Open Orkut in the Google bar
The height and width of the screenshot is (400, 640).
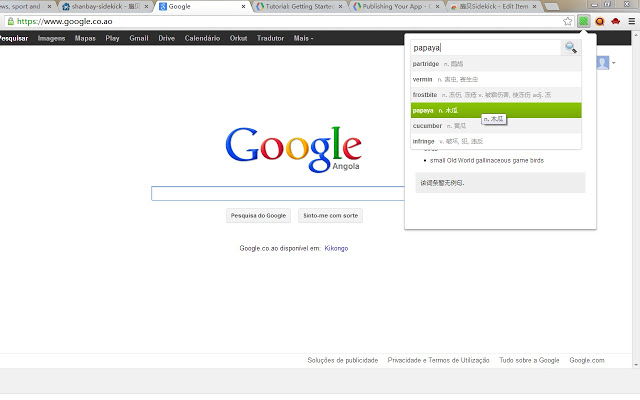[x=238, y=38]
